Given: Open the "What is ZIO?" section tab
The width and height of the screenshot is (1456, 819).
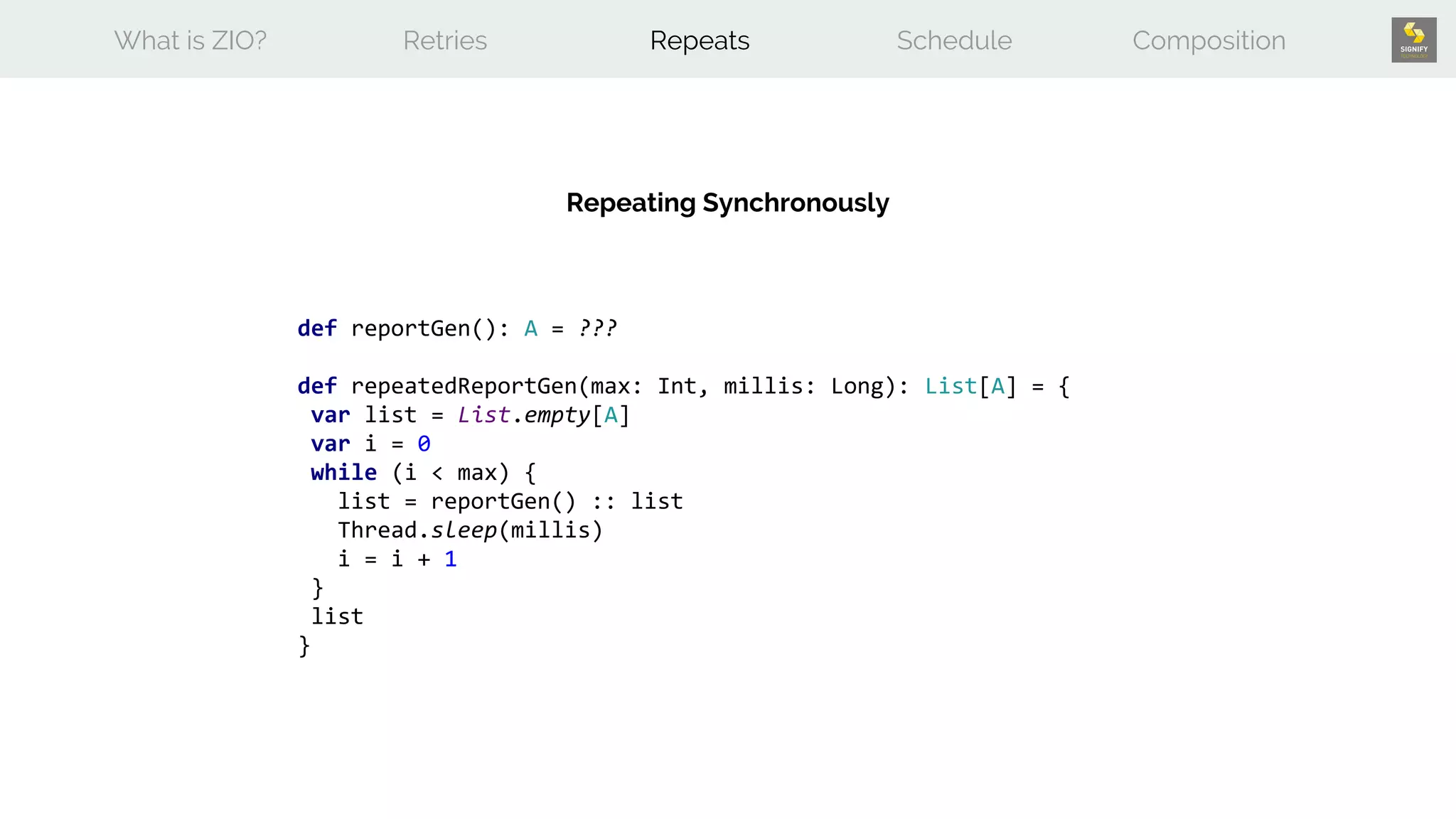Looking at the screenshot, I should 191,41.
